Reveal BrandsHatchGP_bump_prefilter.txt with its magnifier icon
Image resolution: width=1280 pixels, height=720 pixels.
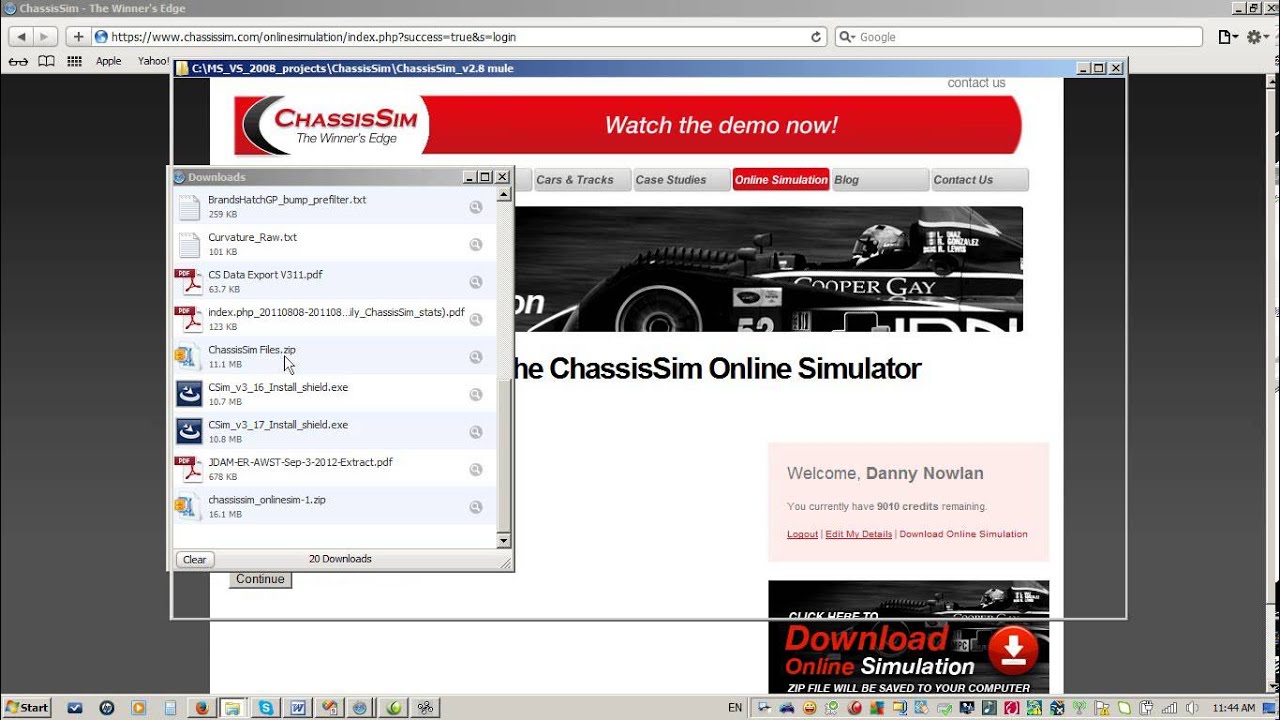click(x=476, y=207)
